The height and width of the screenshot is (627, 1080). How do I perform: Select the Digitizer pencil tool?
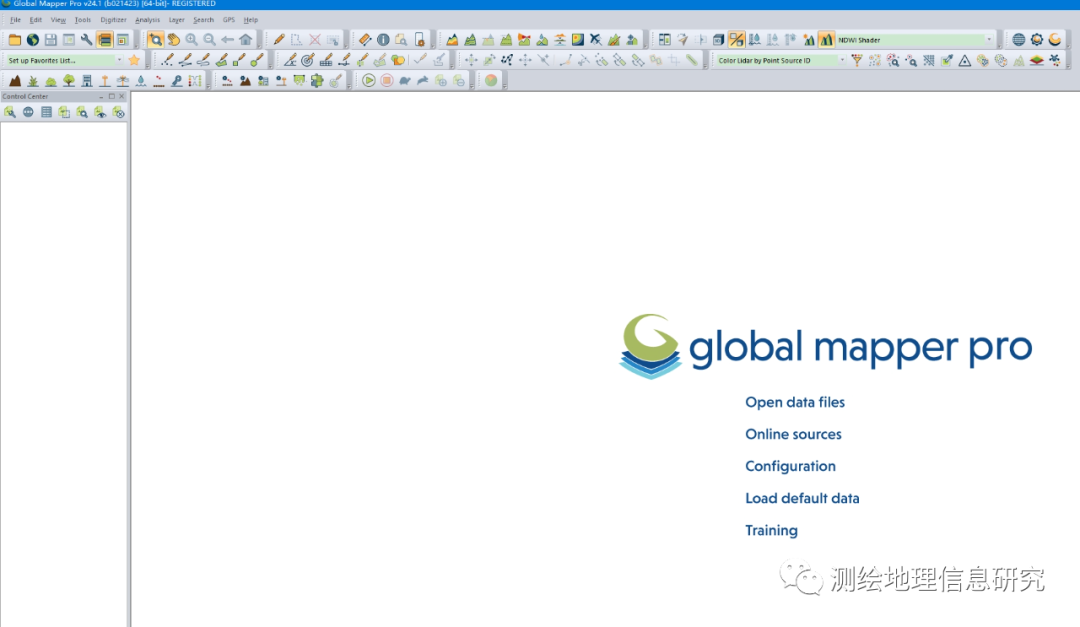(281, 39)
